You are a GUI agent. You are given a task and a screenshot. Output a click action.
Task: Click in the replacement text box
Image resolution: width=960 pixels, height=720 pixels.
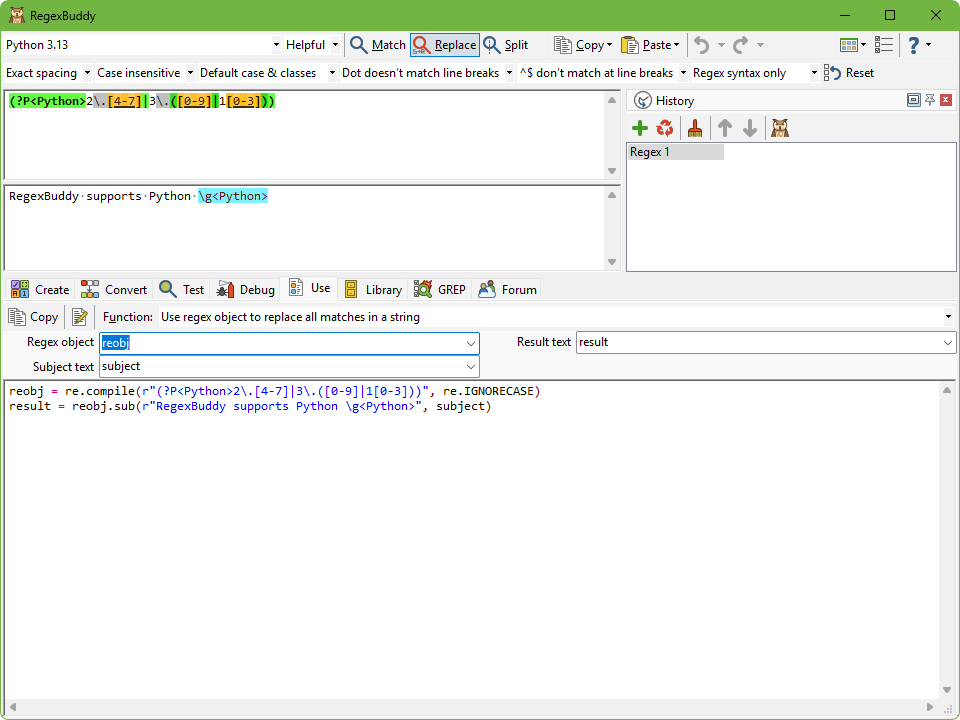(305, 228)
